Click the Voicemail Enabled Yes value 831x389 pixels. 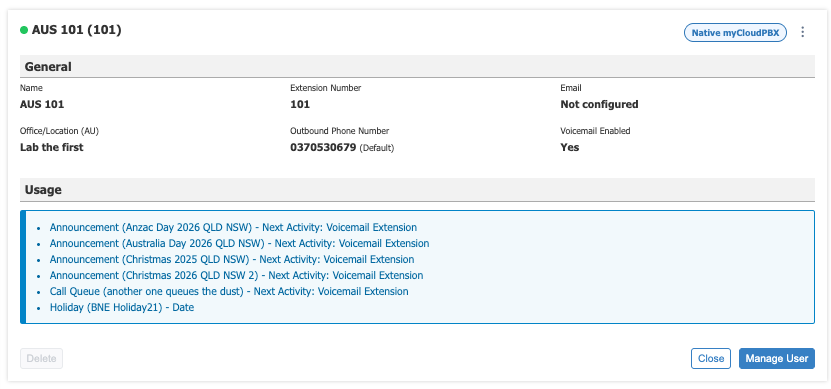[569, 147]
